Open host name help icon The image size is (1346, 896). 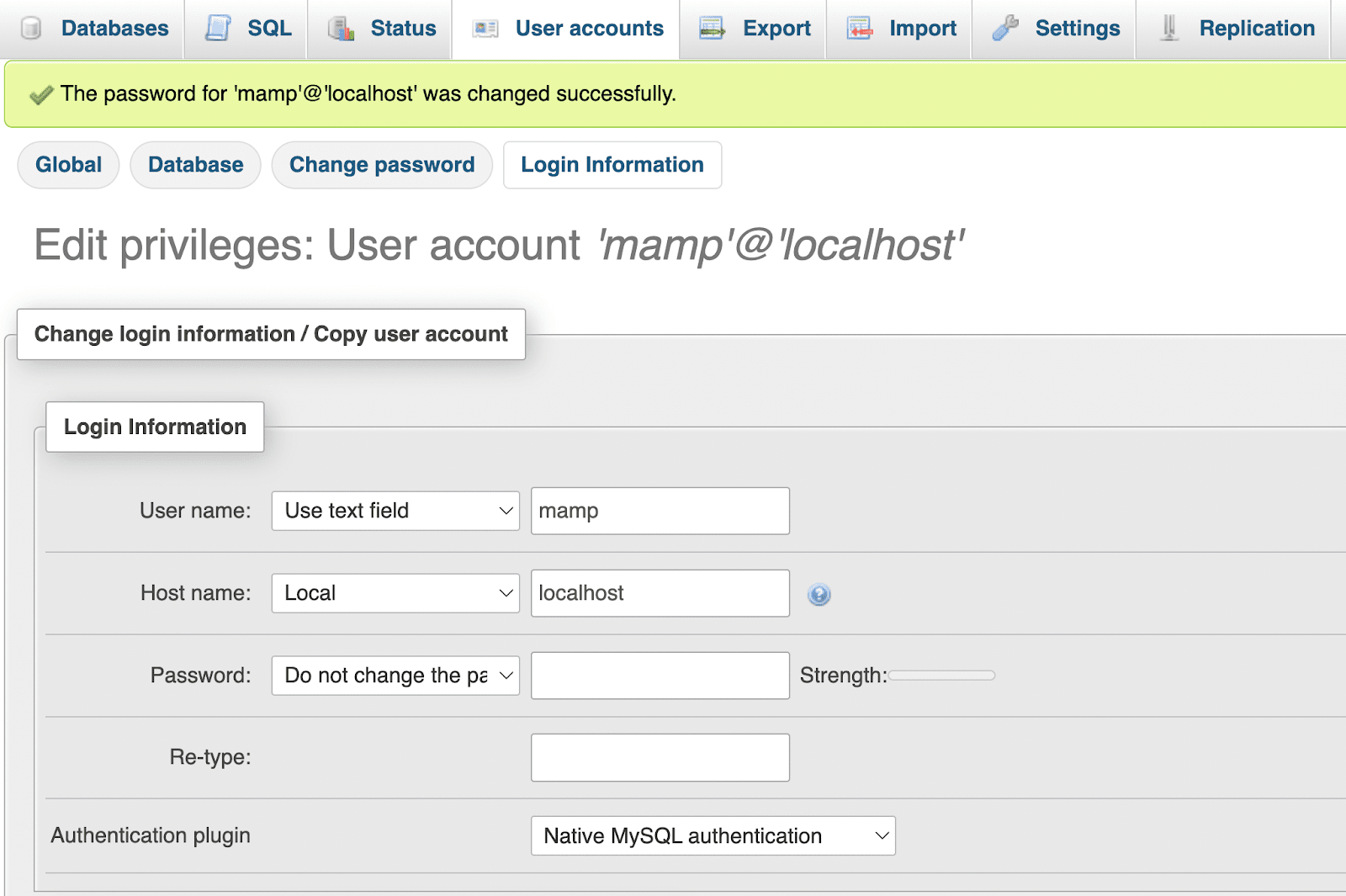[819, 595]
